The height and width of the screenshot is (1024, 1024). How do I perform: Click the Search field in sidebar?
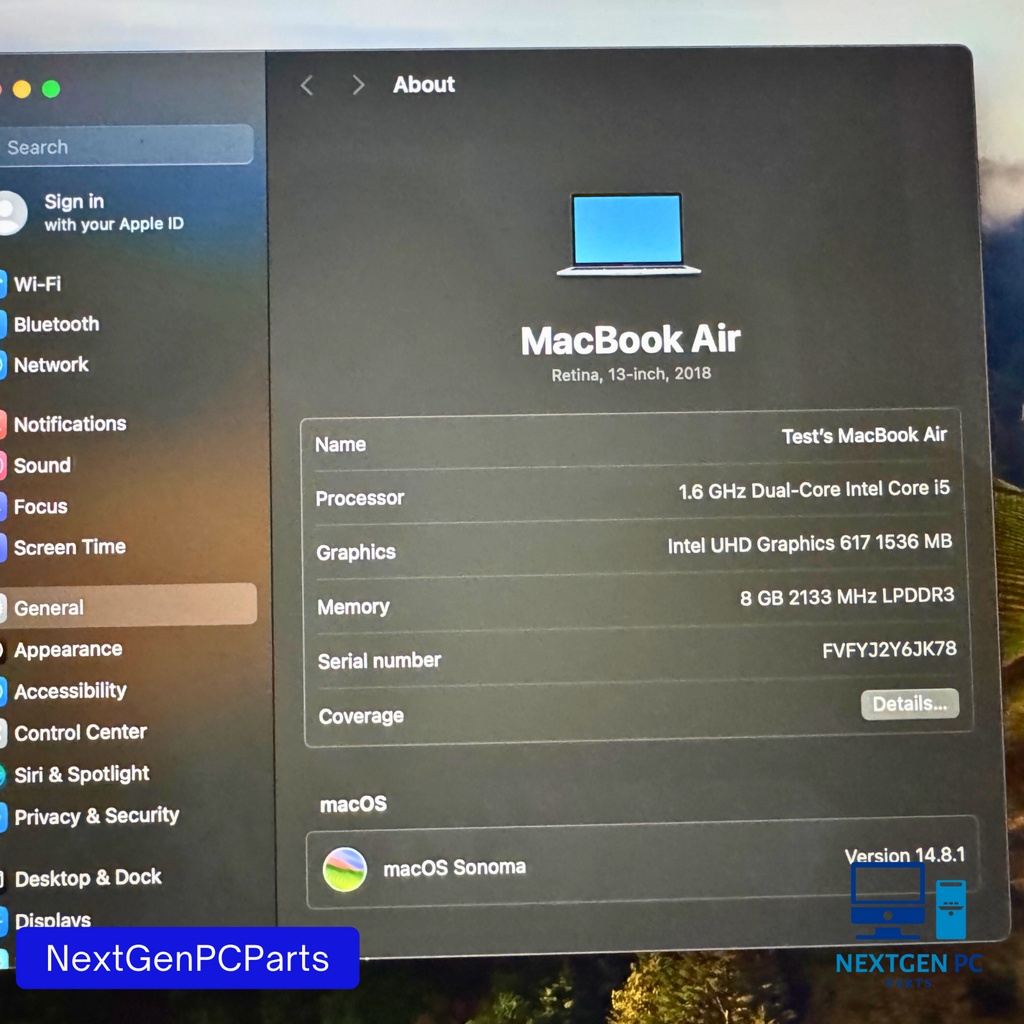(125, 146)
